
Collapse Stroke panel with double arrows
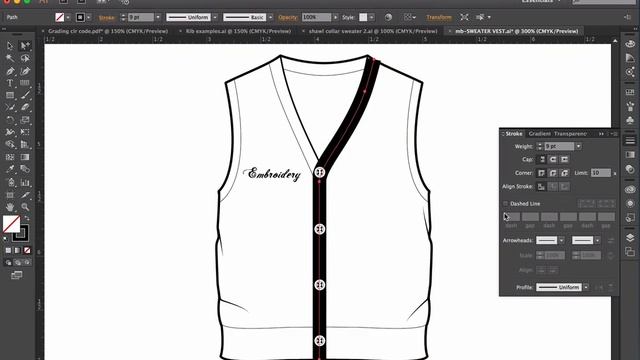click(x=601, y=134)
